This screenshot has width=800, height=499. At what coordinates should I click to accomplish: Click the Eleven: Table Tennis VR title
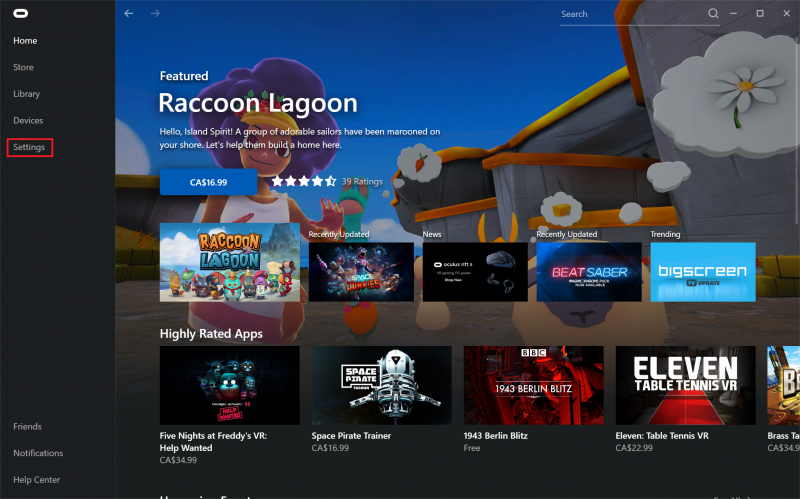tap(662, 436)
